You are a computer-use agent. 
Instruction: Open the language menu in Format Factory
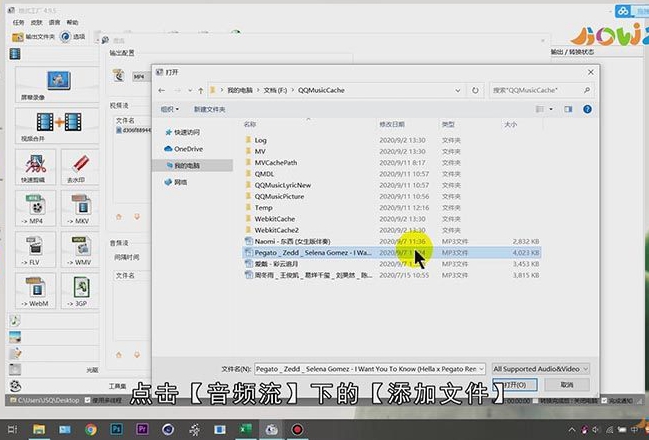tap(54, 22)
